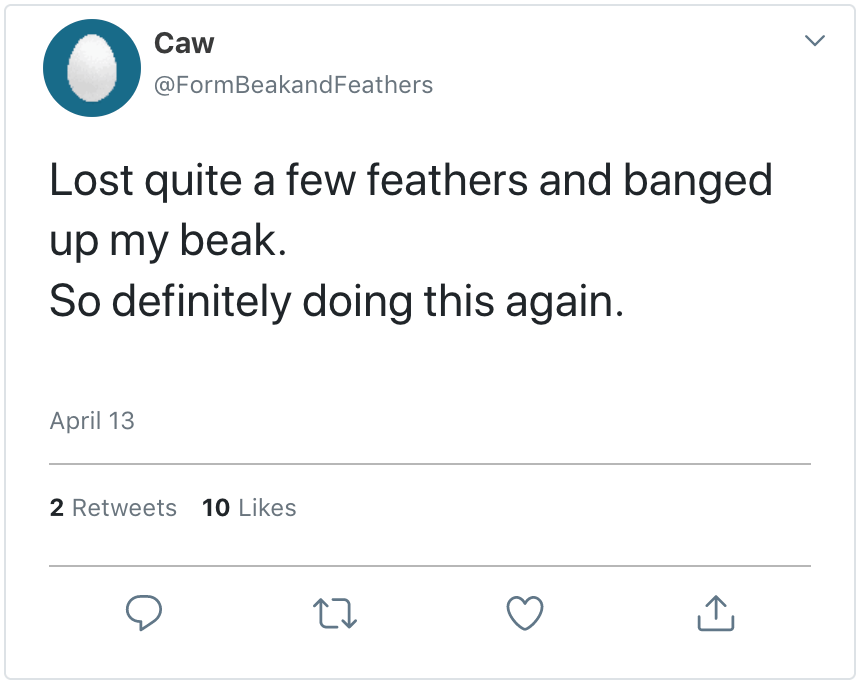Expand the tweet options chevron
866x688 pixels.
click(815, 41)
